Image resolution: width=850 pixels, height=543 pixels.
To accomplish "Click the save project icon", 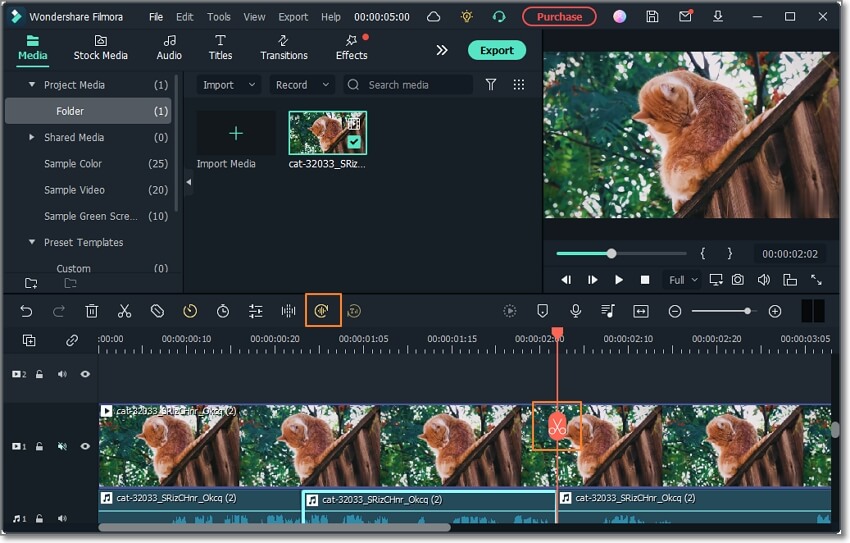I will click(x=652, y=17).
